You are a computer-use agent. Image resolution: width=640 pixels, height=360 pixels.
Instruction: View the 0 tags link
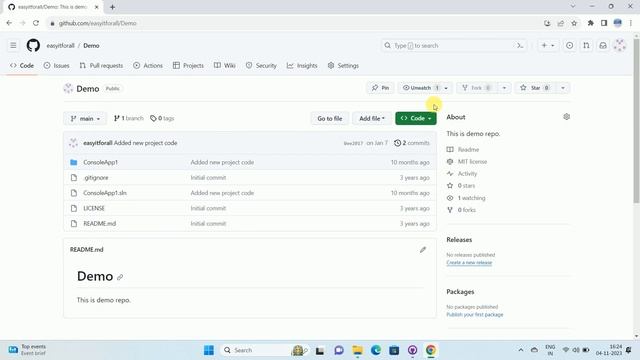pos(162,118)
